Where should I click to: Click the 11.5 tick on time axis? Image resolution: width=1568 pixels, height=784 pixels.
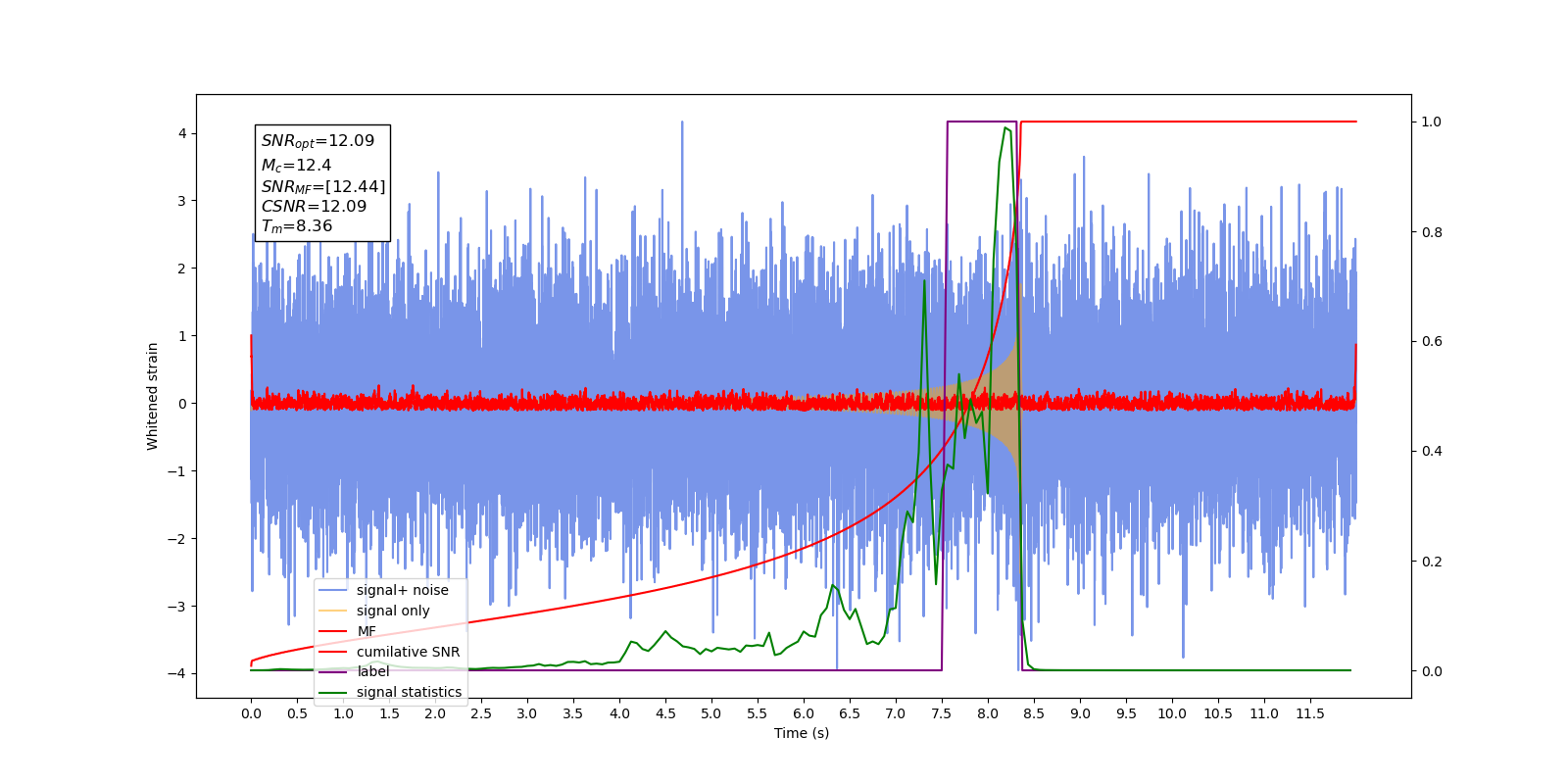[x=1310, y=713]
